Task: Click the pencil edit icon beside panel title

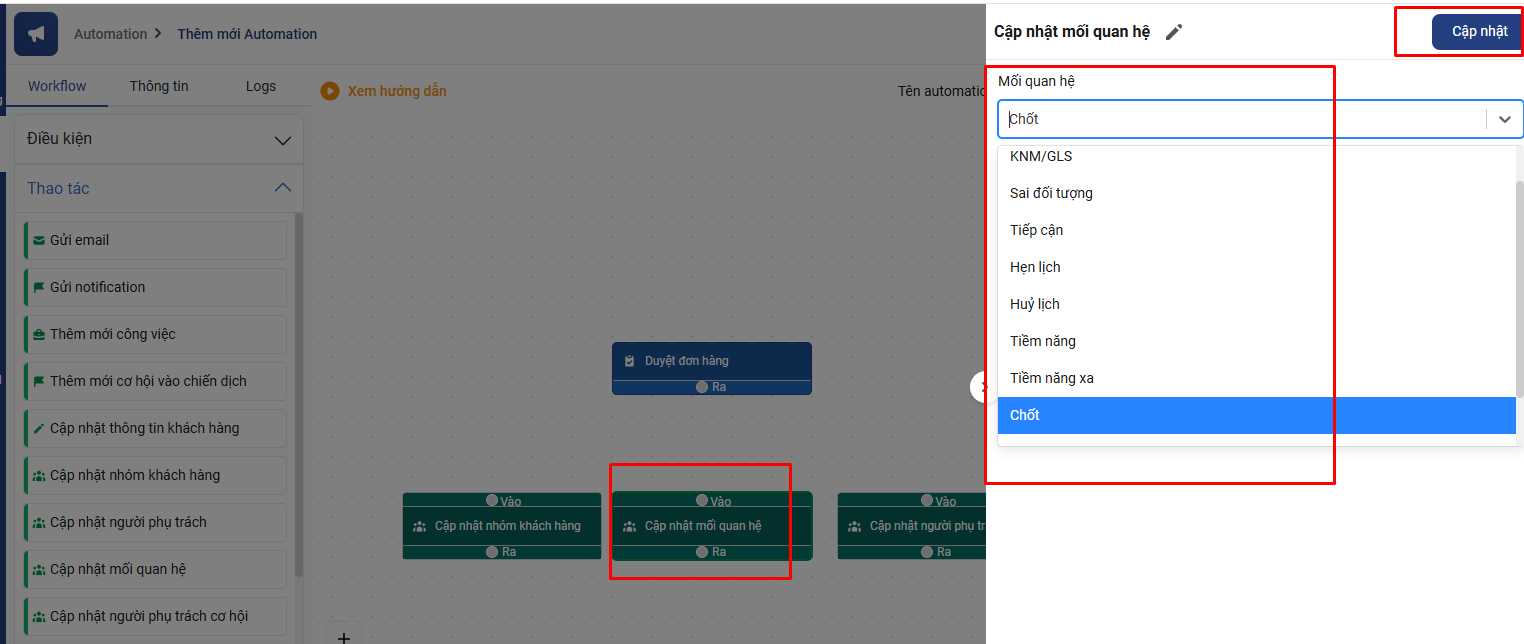Action: point(1174,32)
